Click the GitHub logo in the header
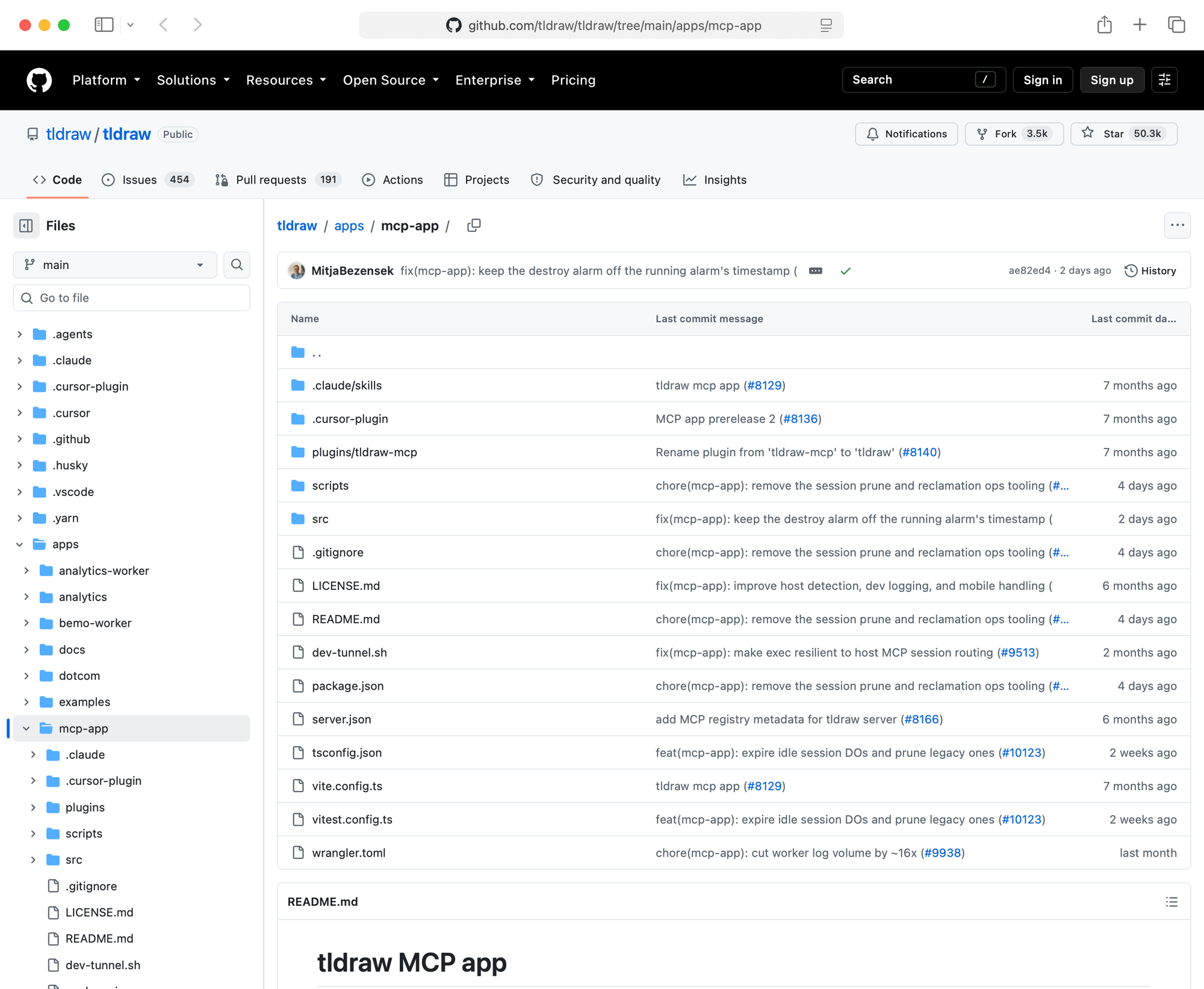The height and width of the screenshot is (989, 1204). pyautogui.click(x=39, y=80)
